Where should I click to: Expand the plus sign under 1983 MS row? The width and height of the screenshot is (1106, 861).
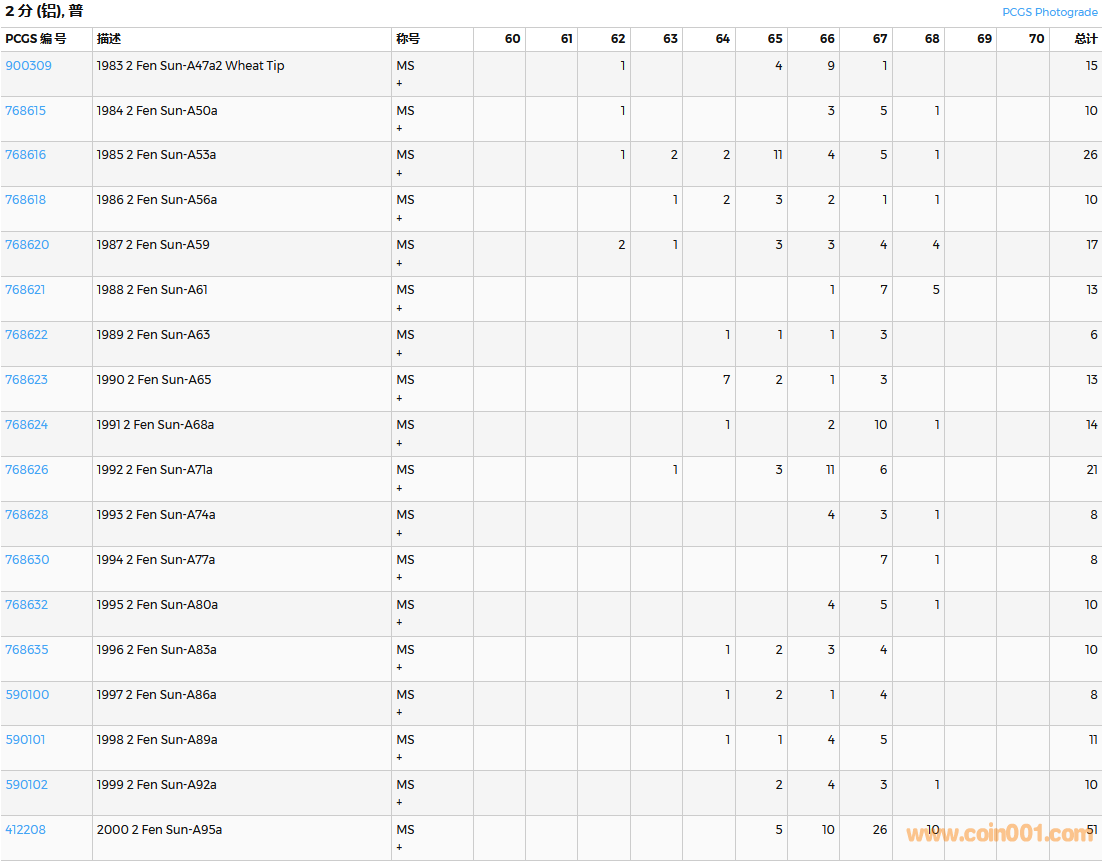(399, 84)
